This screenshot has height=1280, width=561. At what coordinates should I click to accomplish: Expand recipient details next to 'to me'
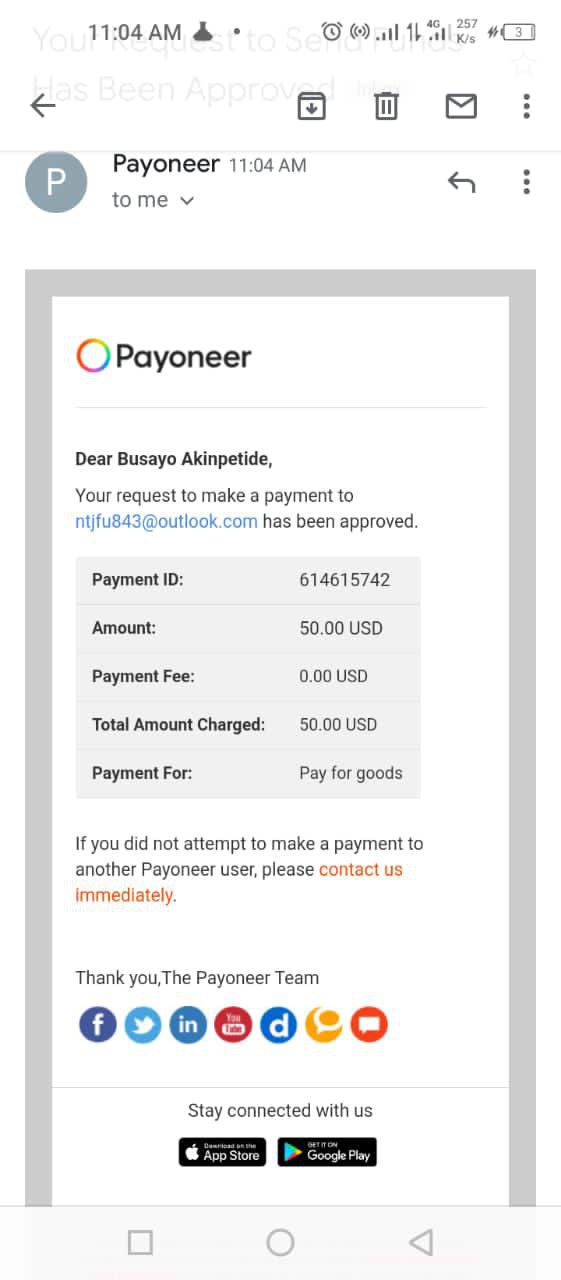point(186,201)
